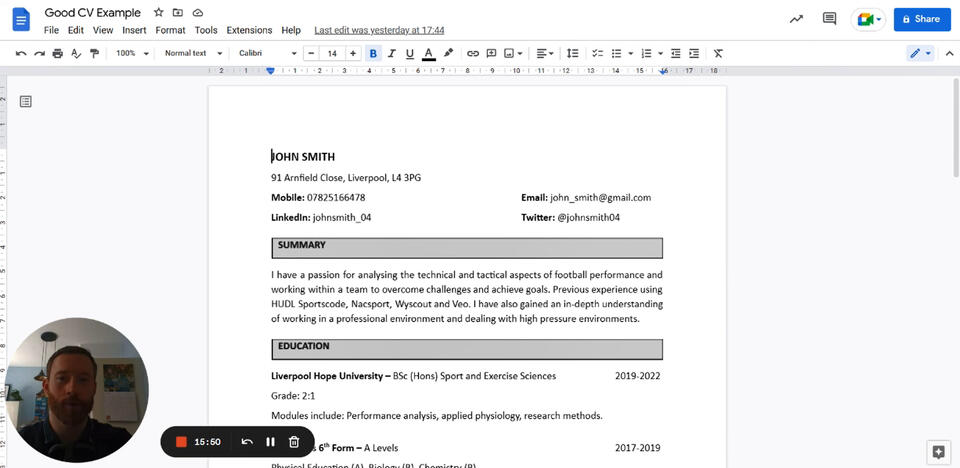This screenshot has width=960, height=468.
Task: Increase the paragraph indent
Action: (694, 53)
